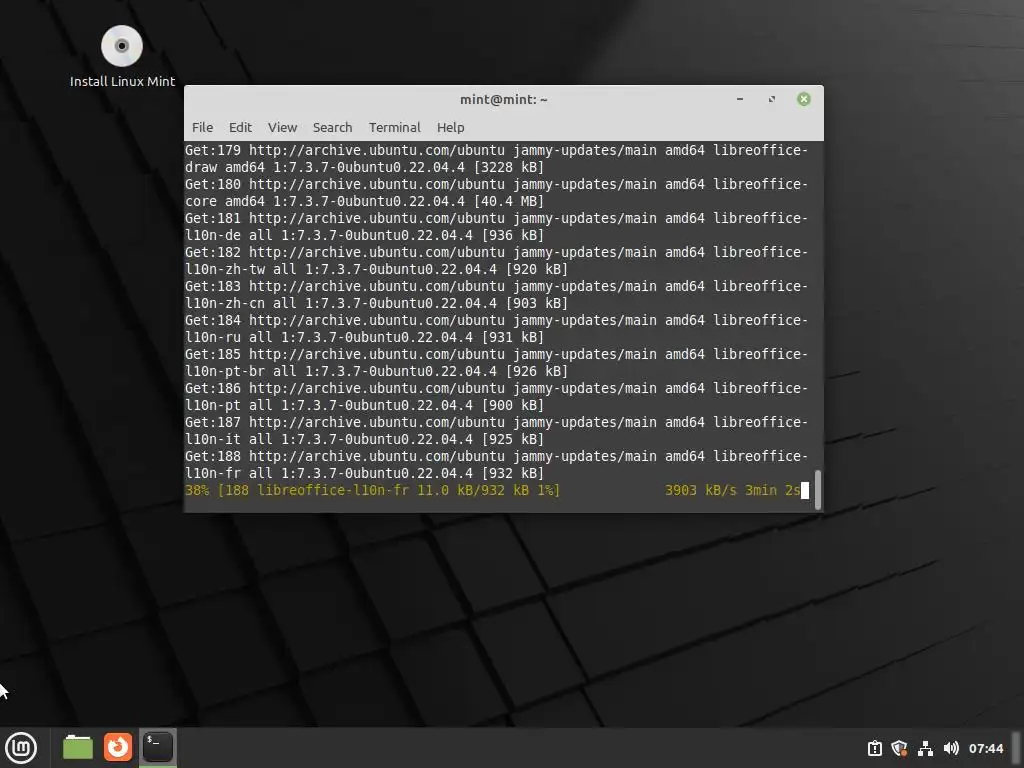The image size is (1024, 768).
Task: Click the Get:181 l10n-de line
Action: [496, 227]
